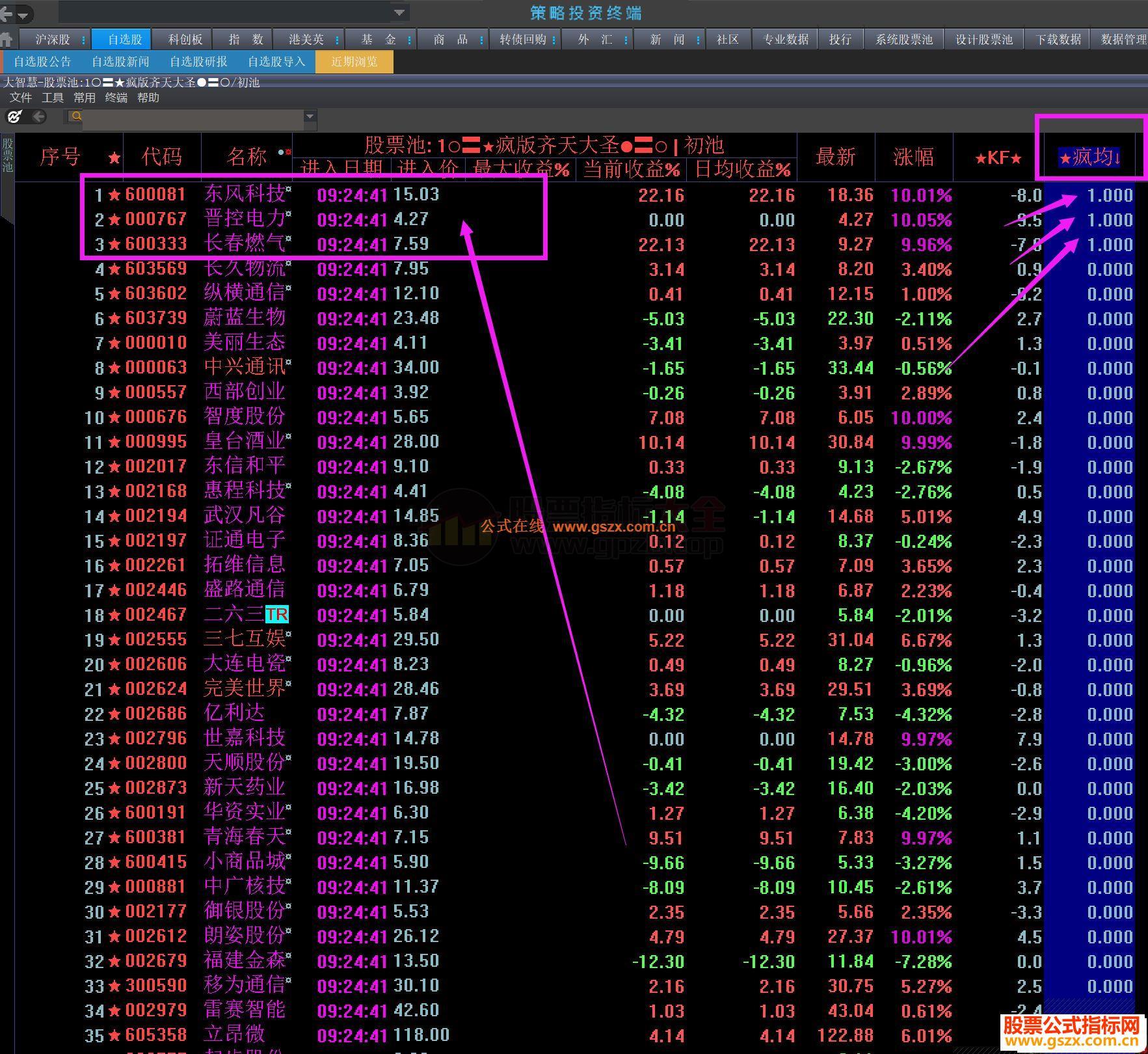Go to the home icon
1148x1054 pixels.
(7, 40)
